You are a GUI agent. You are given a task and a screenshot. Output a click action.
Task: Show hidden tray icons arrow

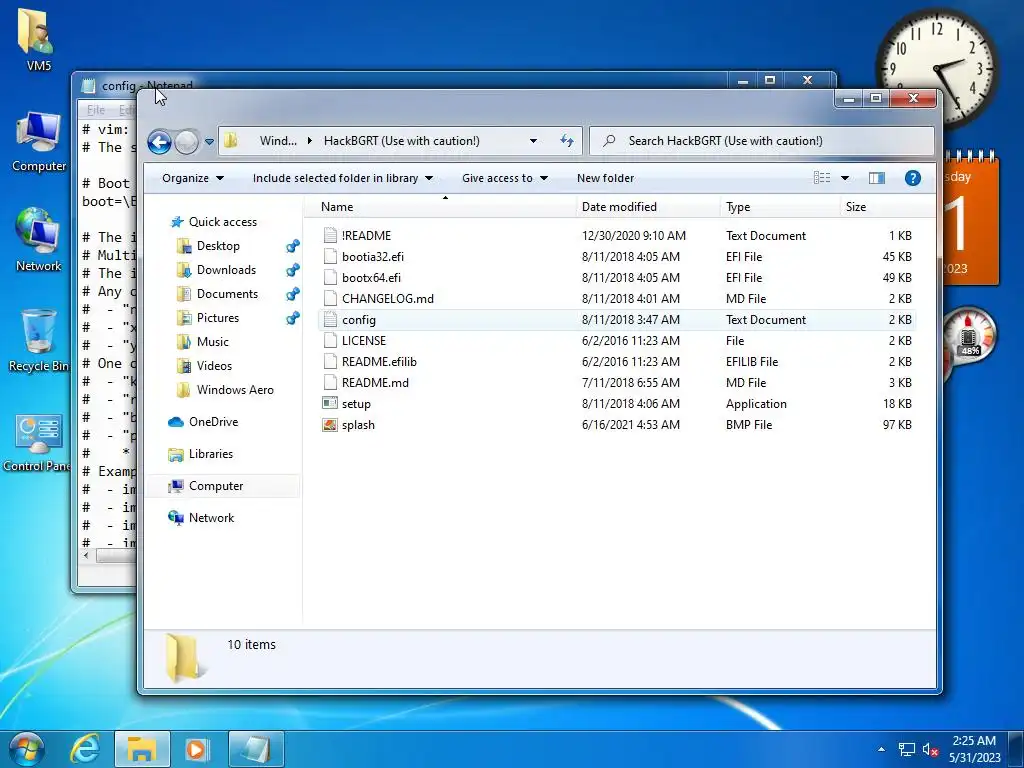point(882,749)
